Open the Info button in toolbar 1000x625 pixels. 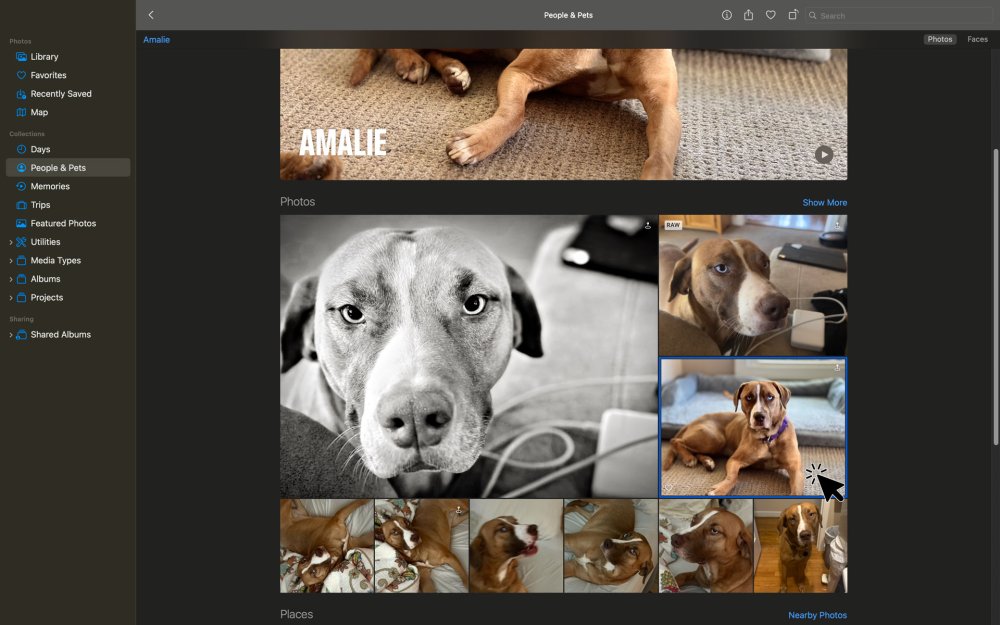[x=726, y=15]
